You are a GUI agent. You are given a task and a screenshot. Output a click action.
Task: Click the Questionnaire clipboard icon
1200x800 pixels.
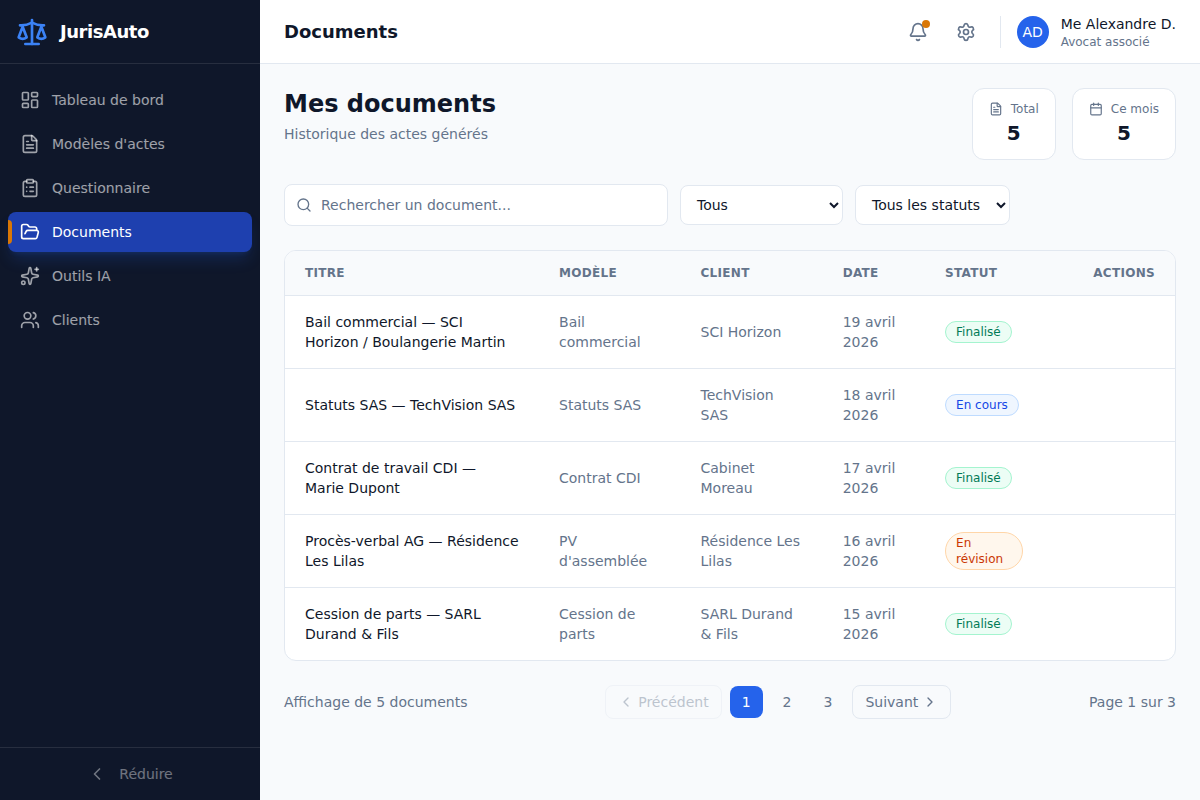pyautogui.click(x=30, y=188)
